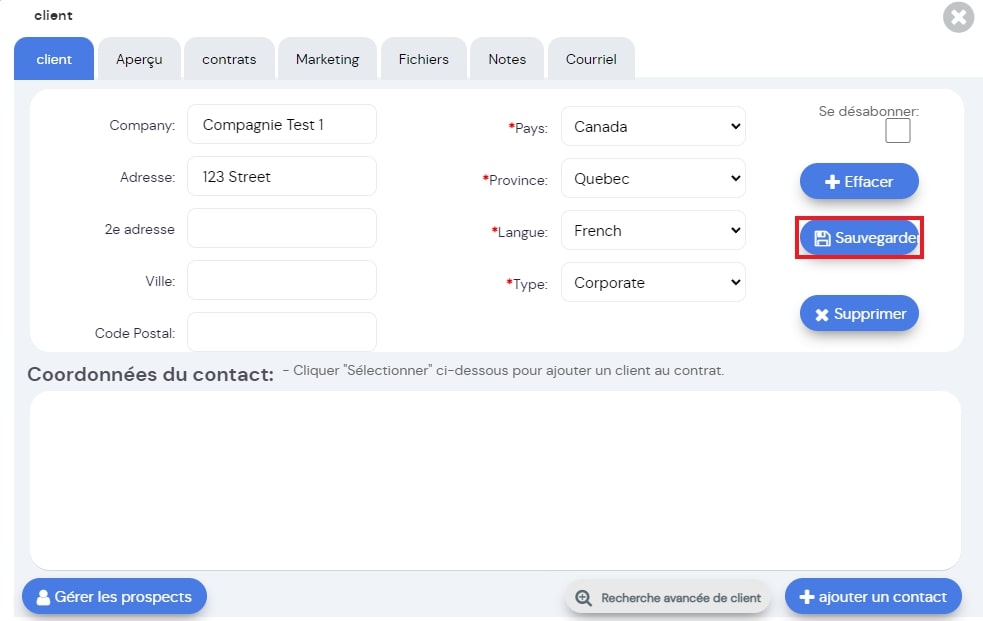Click into the Code Postal field

[x=282, y=332]
